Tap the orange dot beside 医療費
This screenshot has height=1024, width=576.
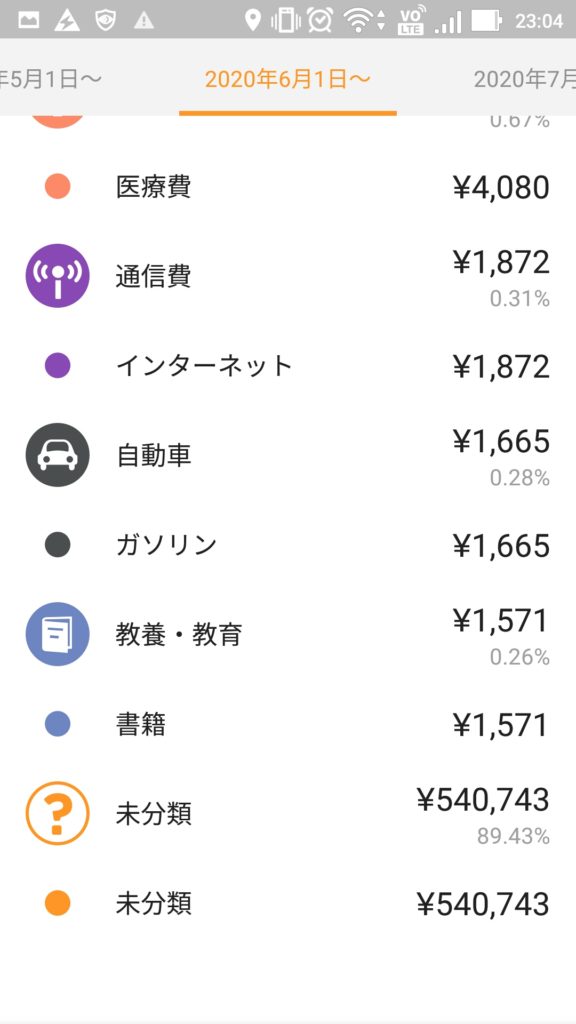coord(57,187)
